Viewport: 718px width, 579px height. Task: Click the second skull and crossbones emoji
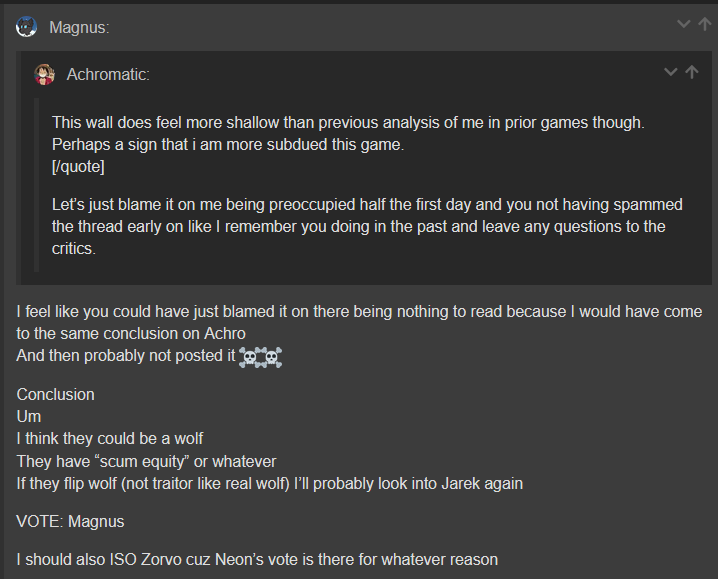coord(272,357)
